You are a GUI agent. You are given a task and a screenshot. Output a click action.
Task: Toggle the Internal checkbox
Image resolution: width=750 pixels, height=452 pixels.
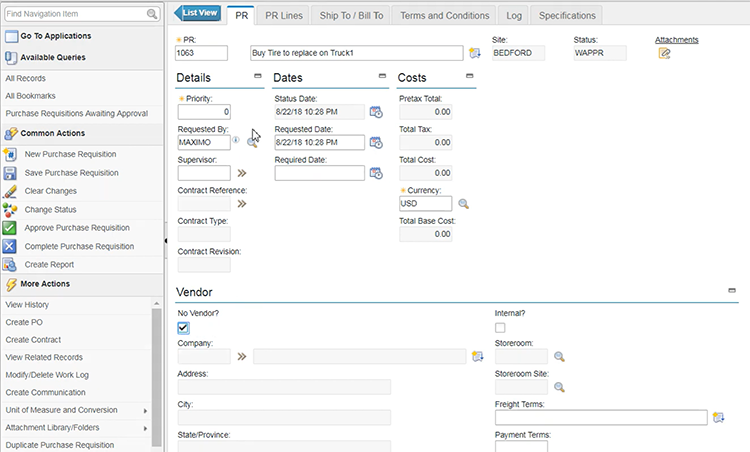(500, 328)
